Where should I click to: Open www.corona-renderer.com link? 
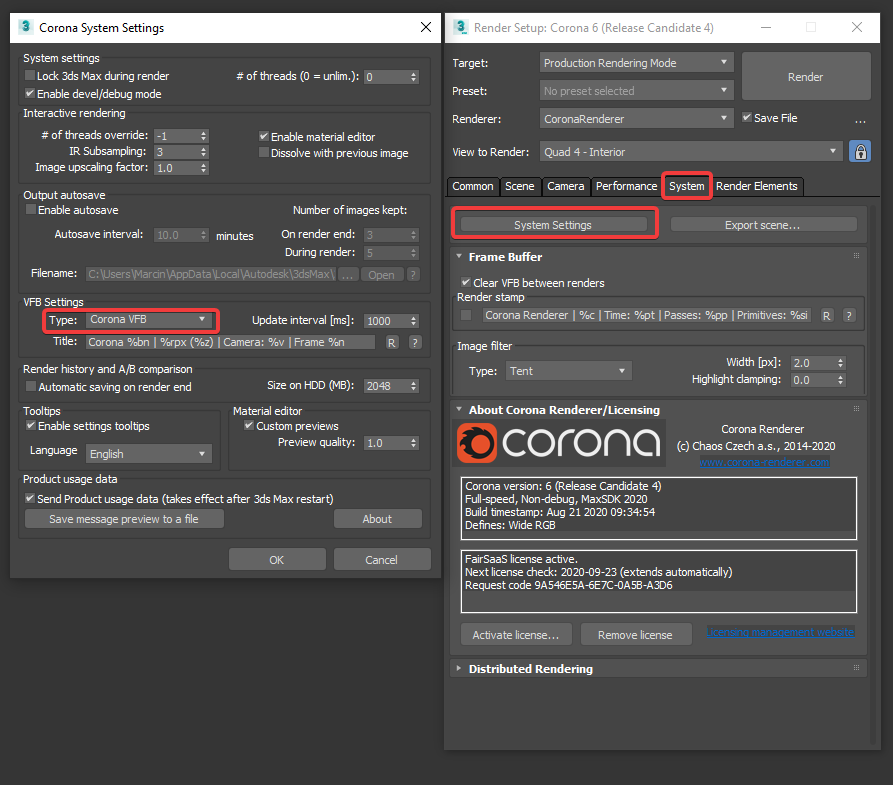[x=764, y=462]
